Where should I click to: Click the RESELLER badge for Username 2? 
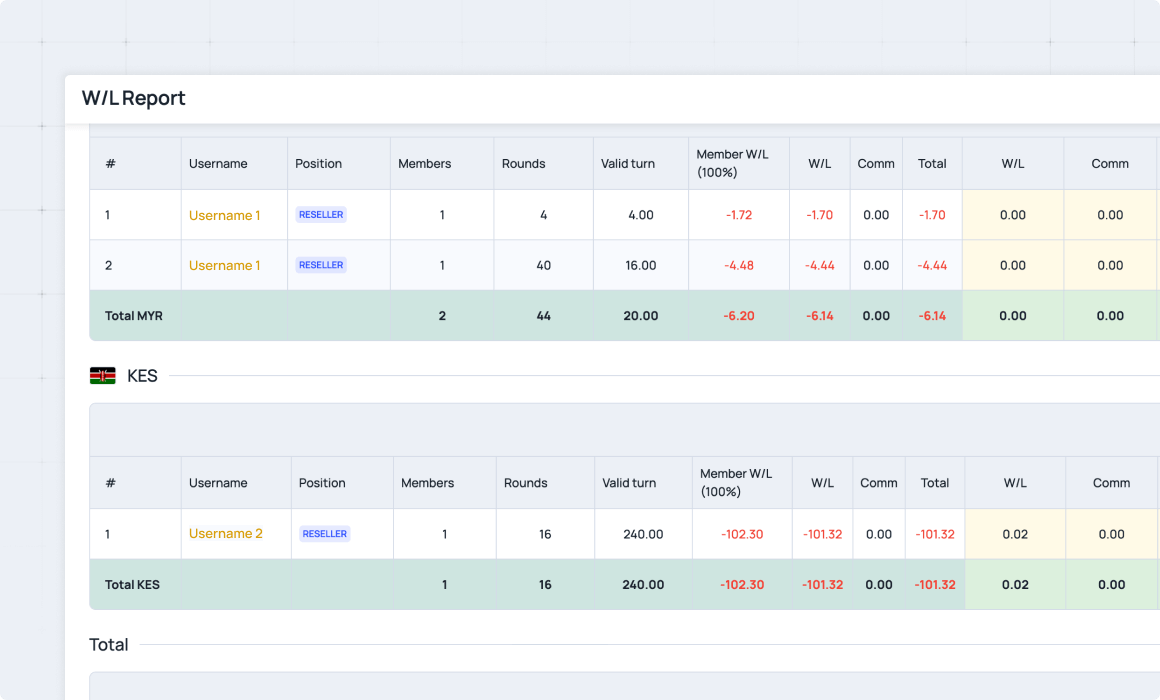tap(325, 534)
